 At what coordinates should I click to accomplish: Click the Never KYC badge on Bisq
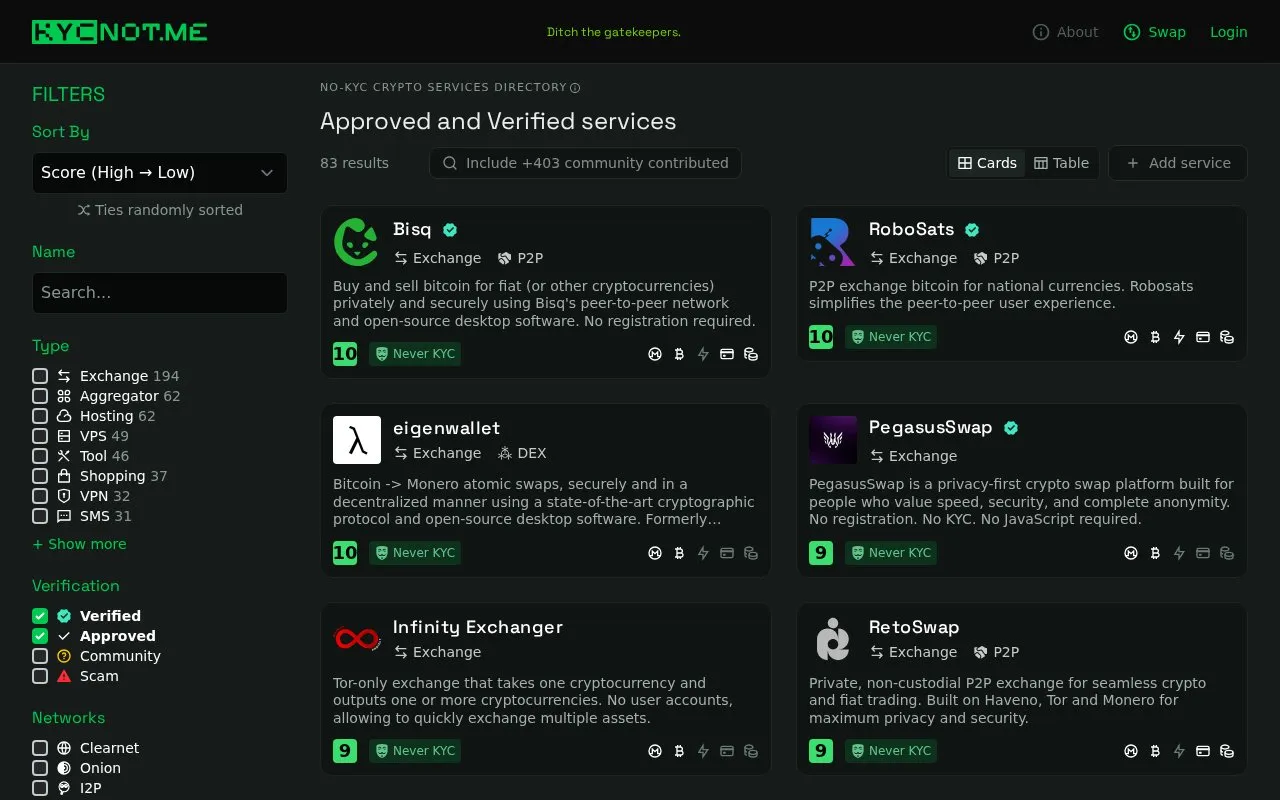[x=415, y=354]
